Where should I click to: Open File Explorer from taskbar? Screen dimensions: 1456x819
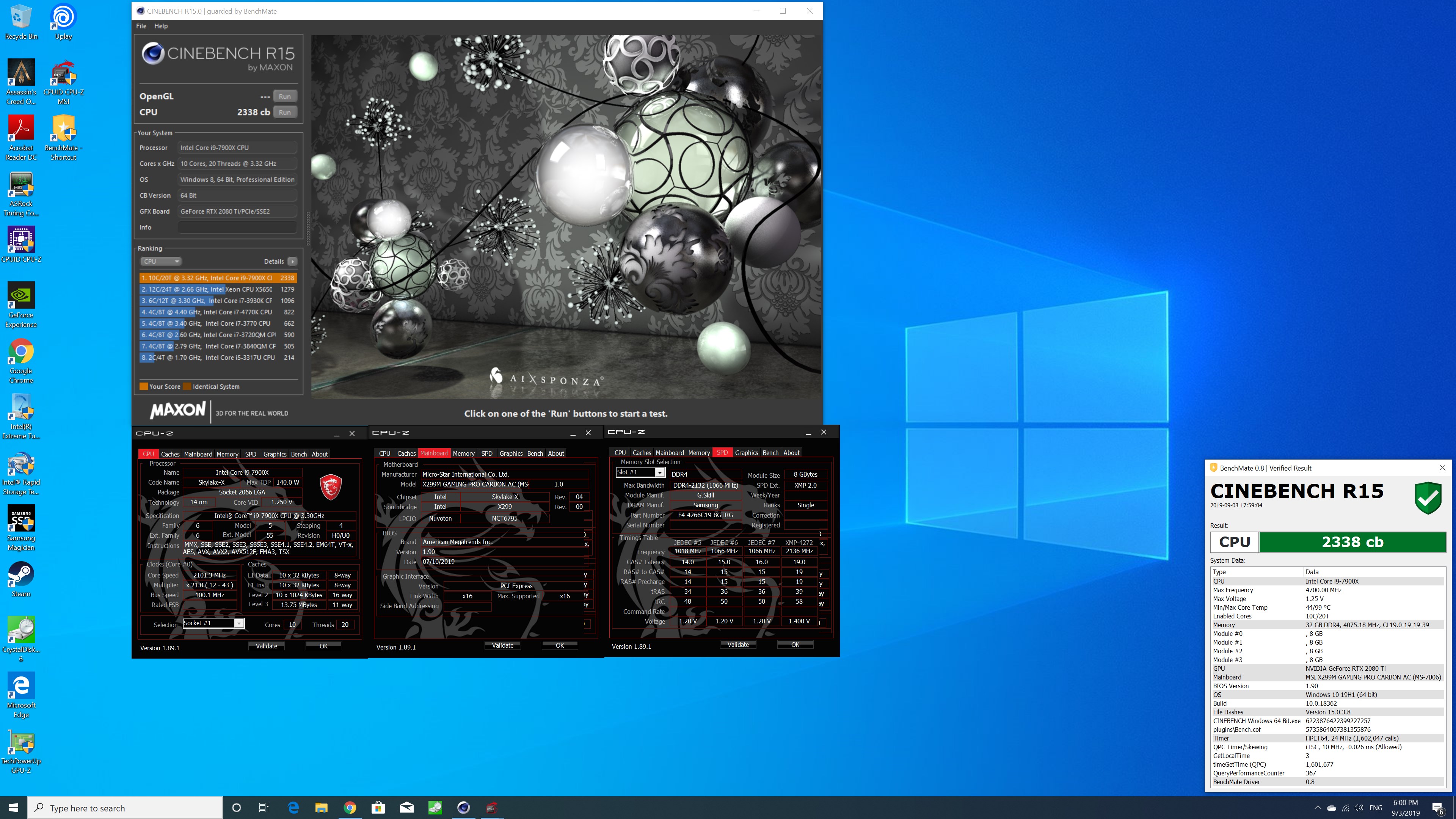tap(321, 808)
